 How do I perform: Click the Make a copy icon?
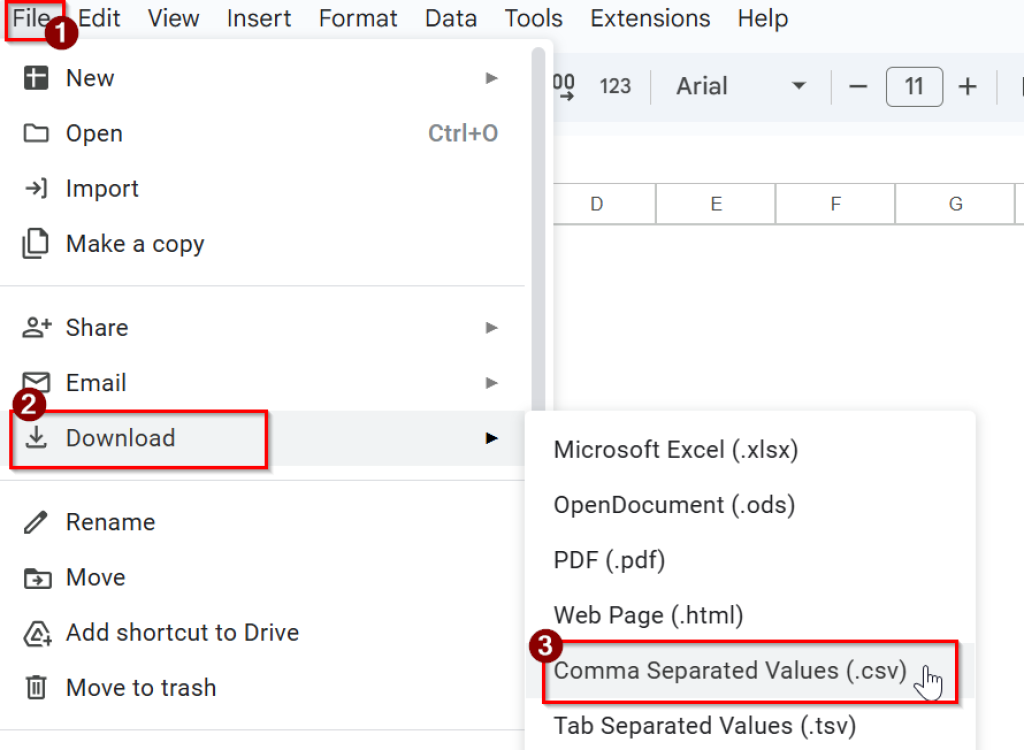click(x=36, y=243)
